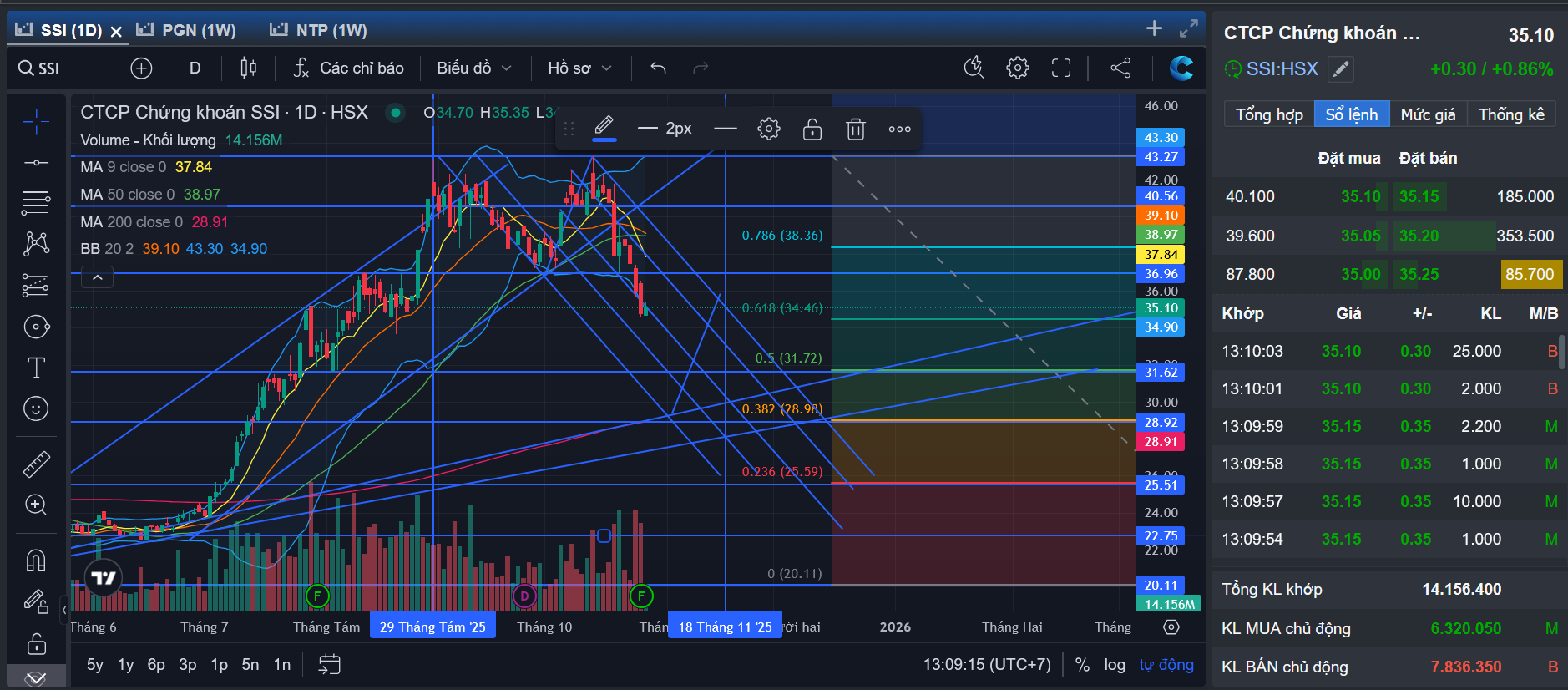This screenshot has height=690, width=1568.
Task: Switch to the PGN (1W) chart tab
Action: [186, 30]
